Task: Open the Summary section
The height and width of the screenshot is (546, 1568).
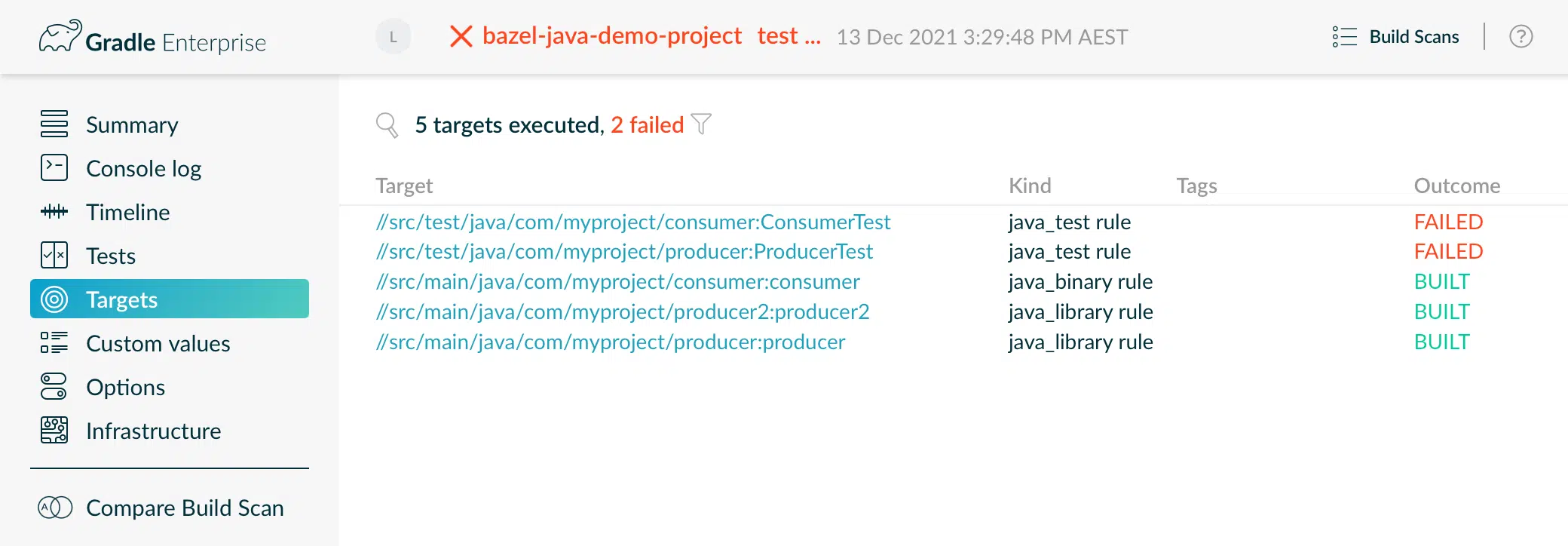Action: pyautogui.click(x=132, y=124)
